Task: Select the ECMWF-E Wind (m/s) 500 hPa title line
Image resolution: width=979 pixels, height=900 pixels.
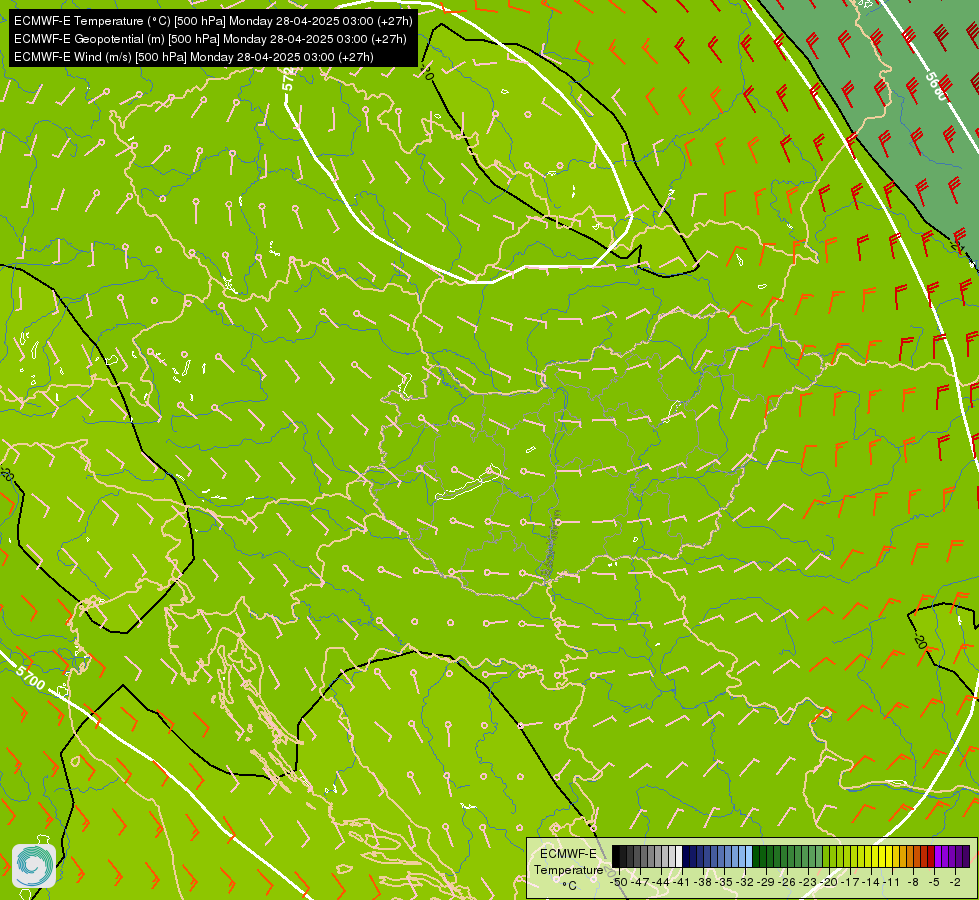Action: click(194, 57)
